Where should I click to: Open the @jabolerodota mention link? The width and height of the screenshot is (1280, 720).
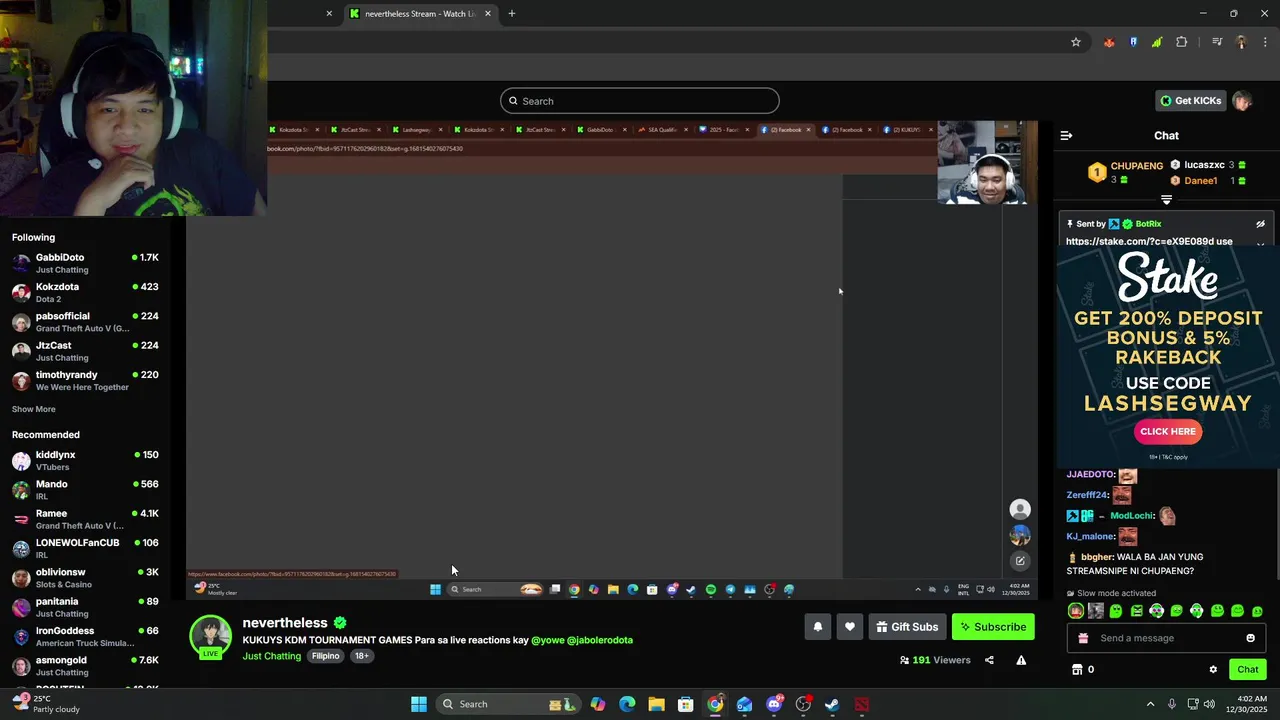[600, 640]
